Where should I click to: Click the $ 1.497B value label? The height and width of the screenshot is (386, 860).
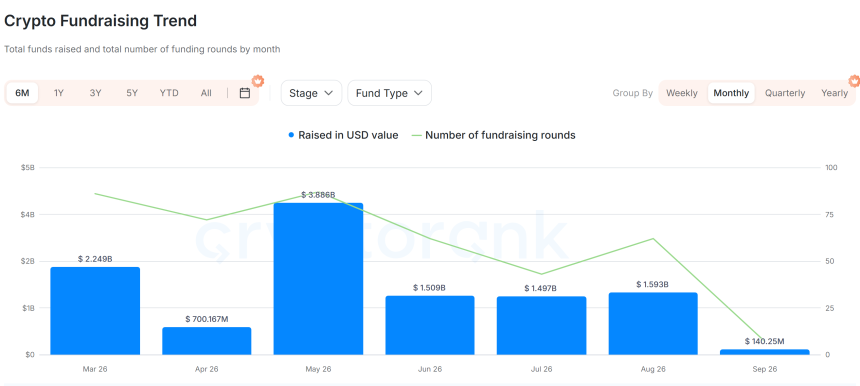(x=541, y=288)
